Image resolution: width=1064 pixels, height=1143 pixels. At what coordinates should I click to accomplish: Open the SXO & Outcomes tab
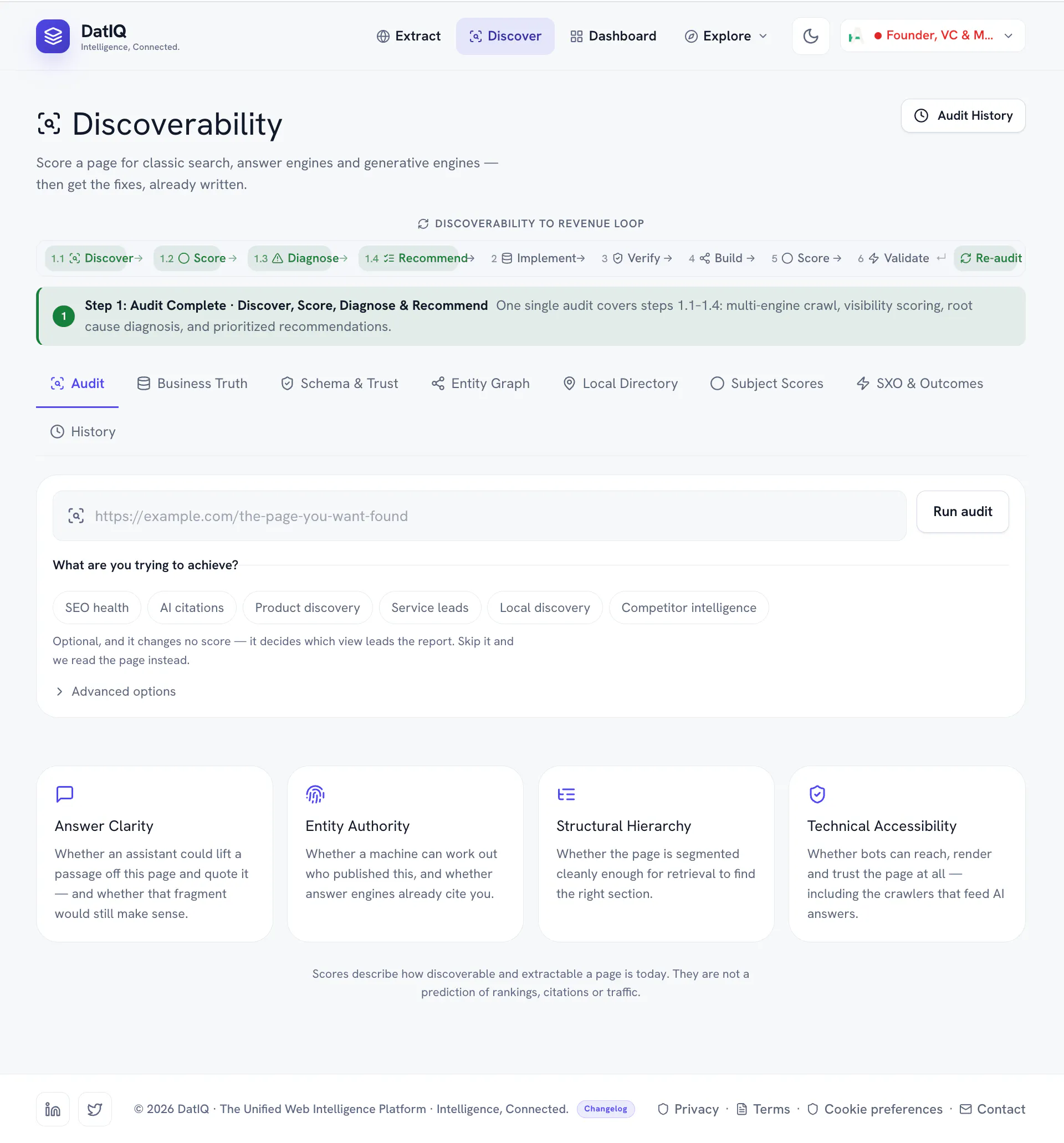(920, 384)
